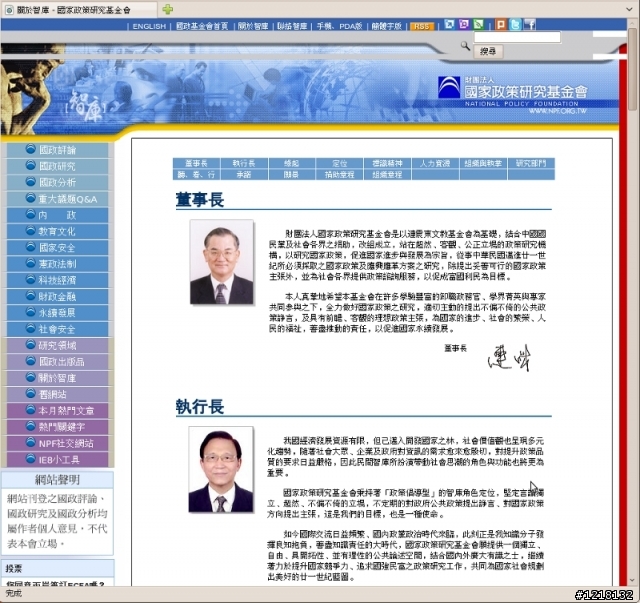Screen dimensions: 640x603
Task: Jump to 標識精神 section tab
Action: [x=387, y=163]
